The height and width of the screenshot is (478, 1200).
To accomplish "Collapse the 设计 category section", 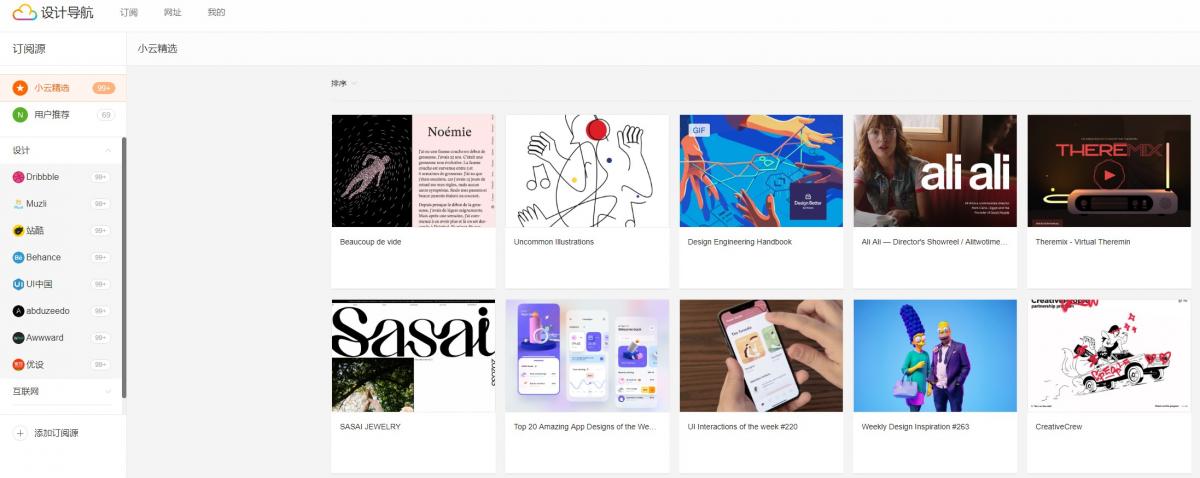I will pos(108,151).
